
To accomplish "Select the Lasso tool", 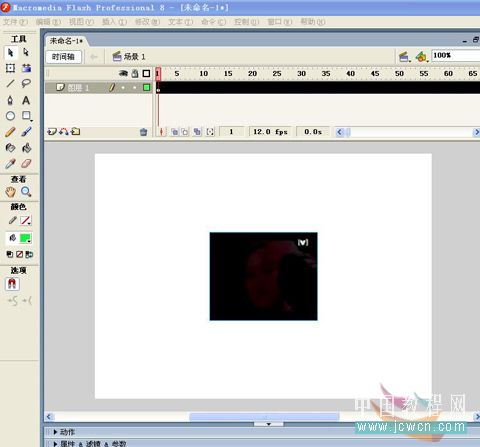I will coord(26,83).
